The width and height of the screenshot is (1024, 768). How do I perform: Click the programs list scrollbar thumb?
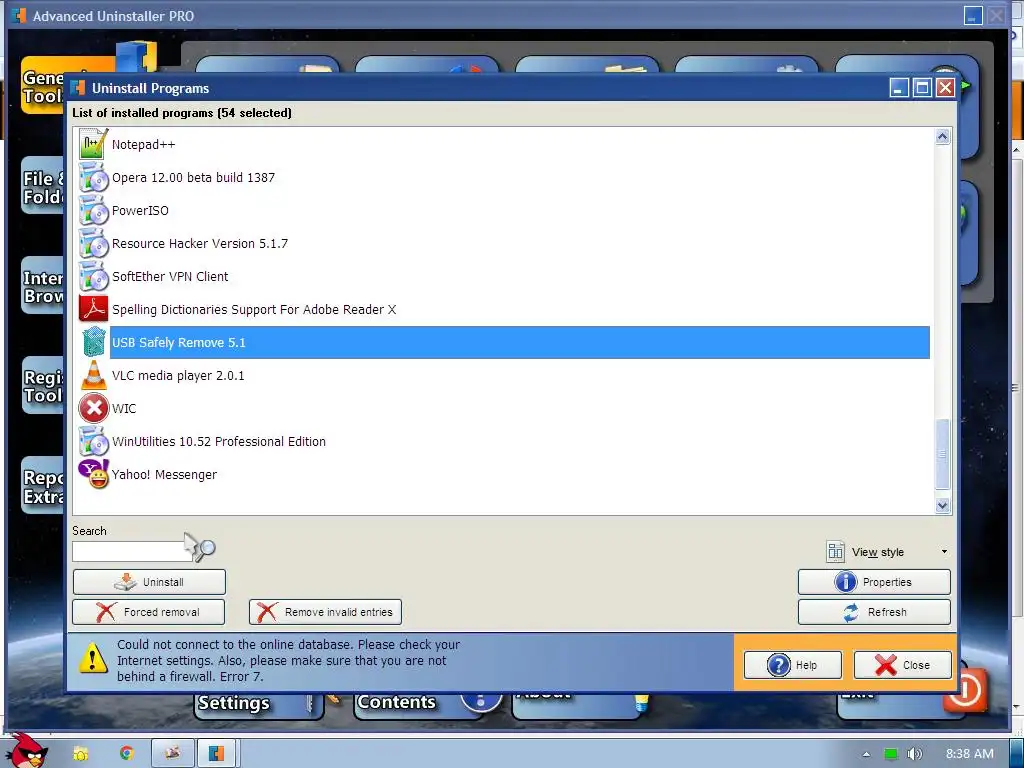point(942,454)
